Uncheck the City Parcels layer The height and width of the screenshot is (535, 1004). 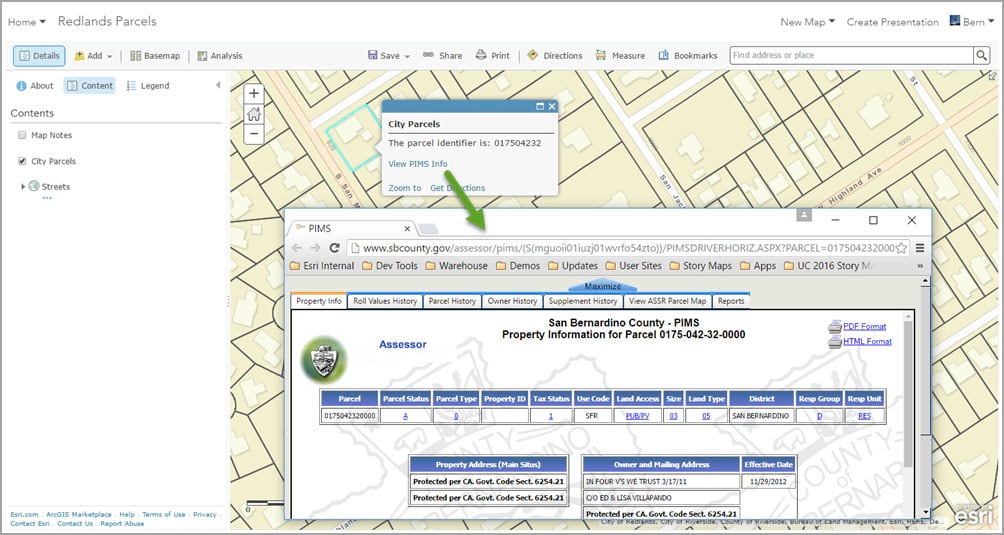[x=22, y=161]
